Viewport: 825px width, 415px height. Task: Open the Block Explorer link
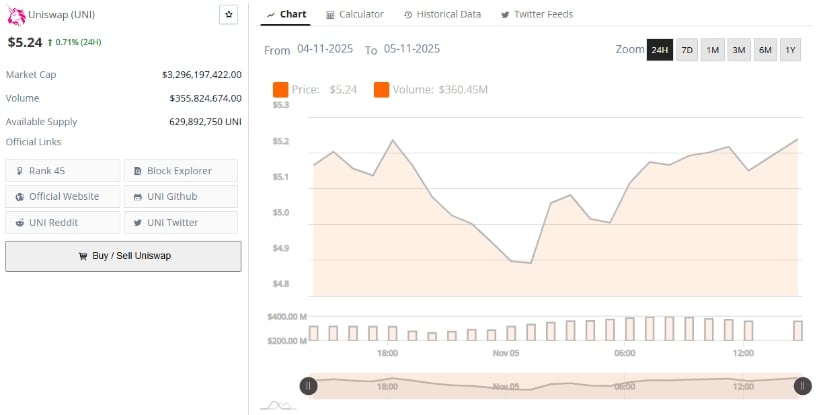(181, 171)
